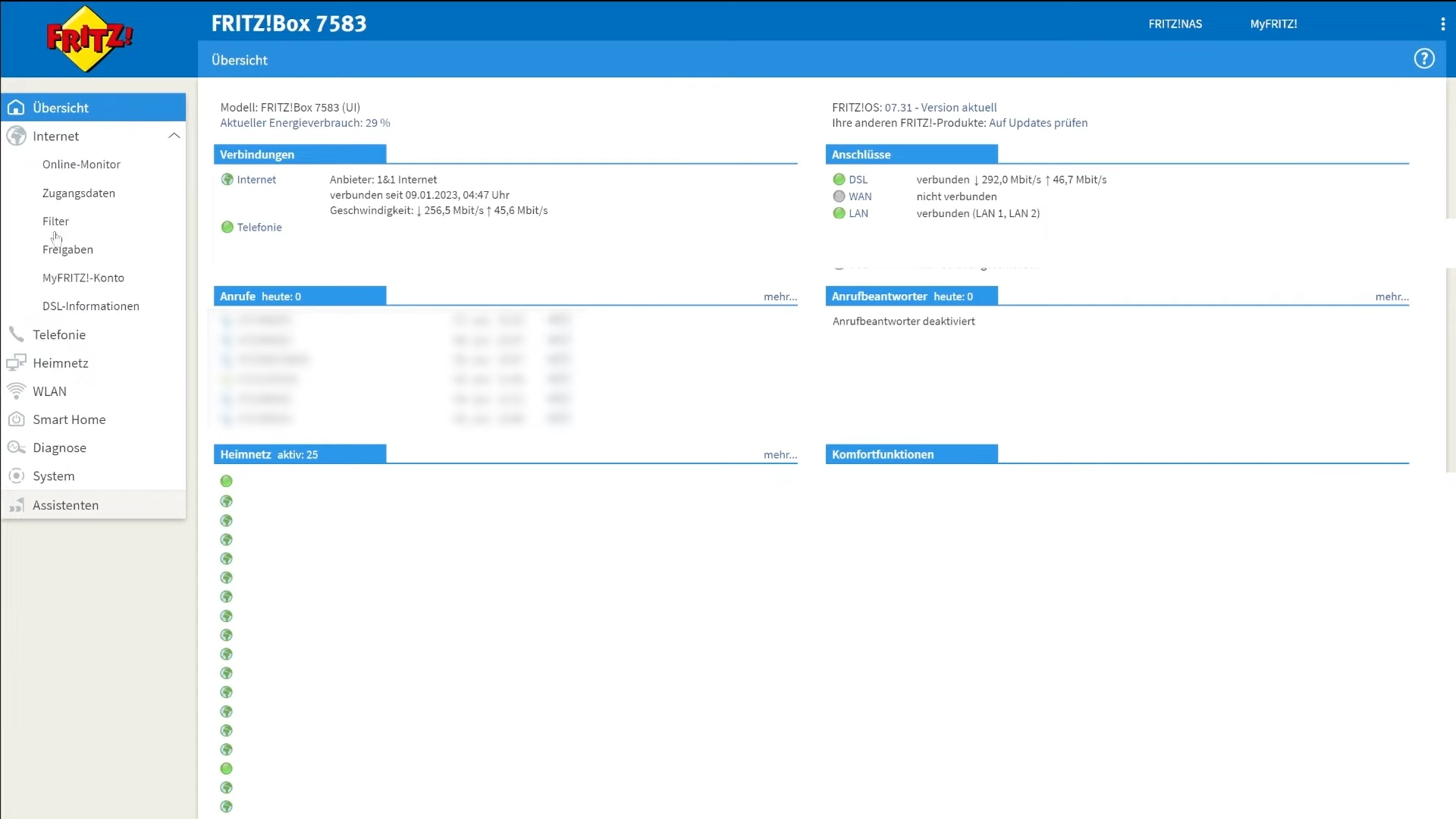Open MyFRITZ! in the top bar

point(1273,24)
